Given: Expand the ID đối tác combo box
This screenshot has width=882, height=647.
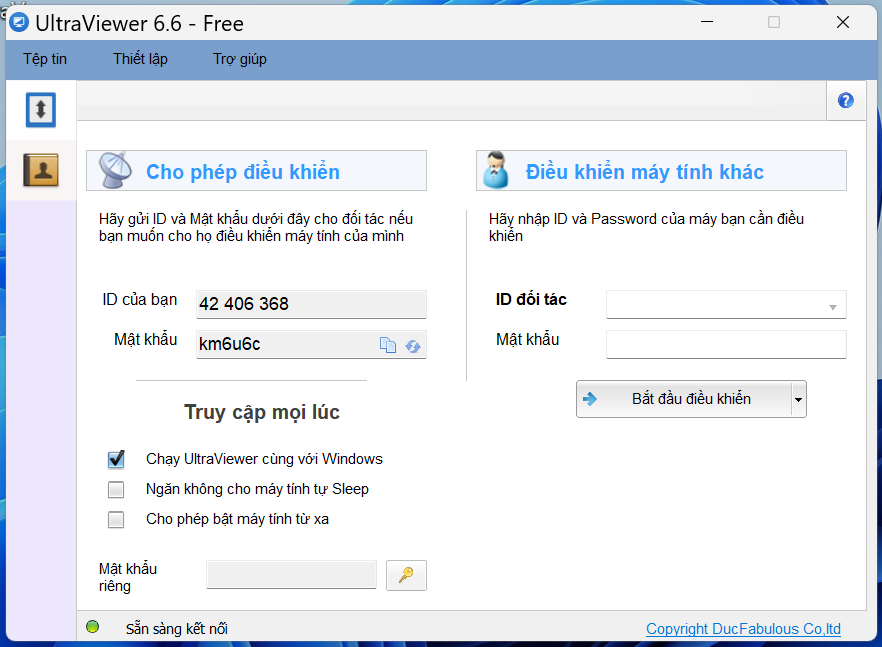Looking at the screenshot, I should pyautogui.click(x=832, y=307).
